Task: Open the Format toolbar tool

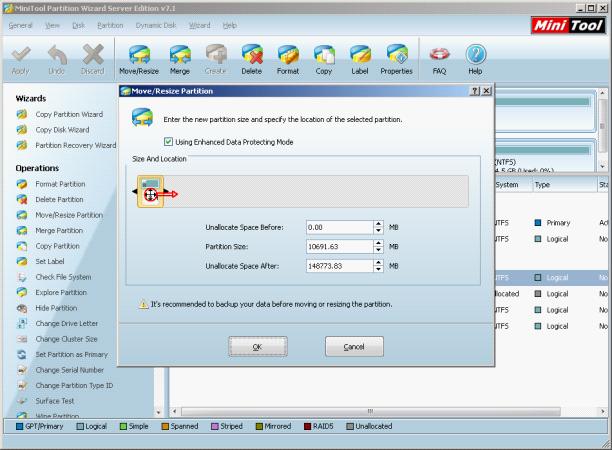Action: [288, 60]
